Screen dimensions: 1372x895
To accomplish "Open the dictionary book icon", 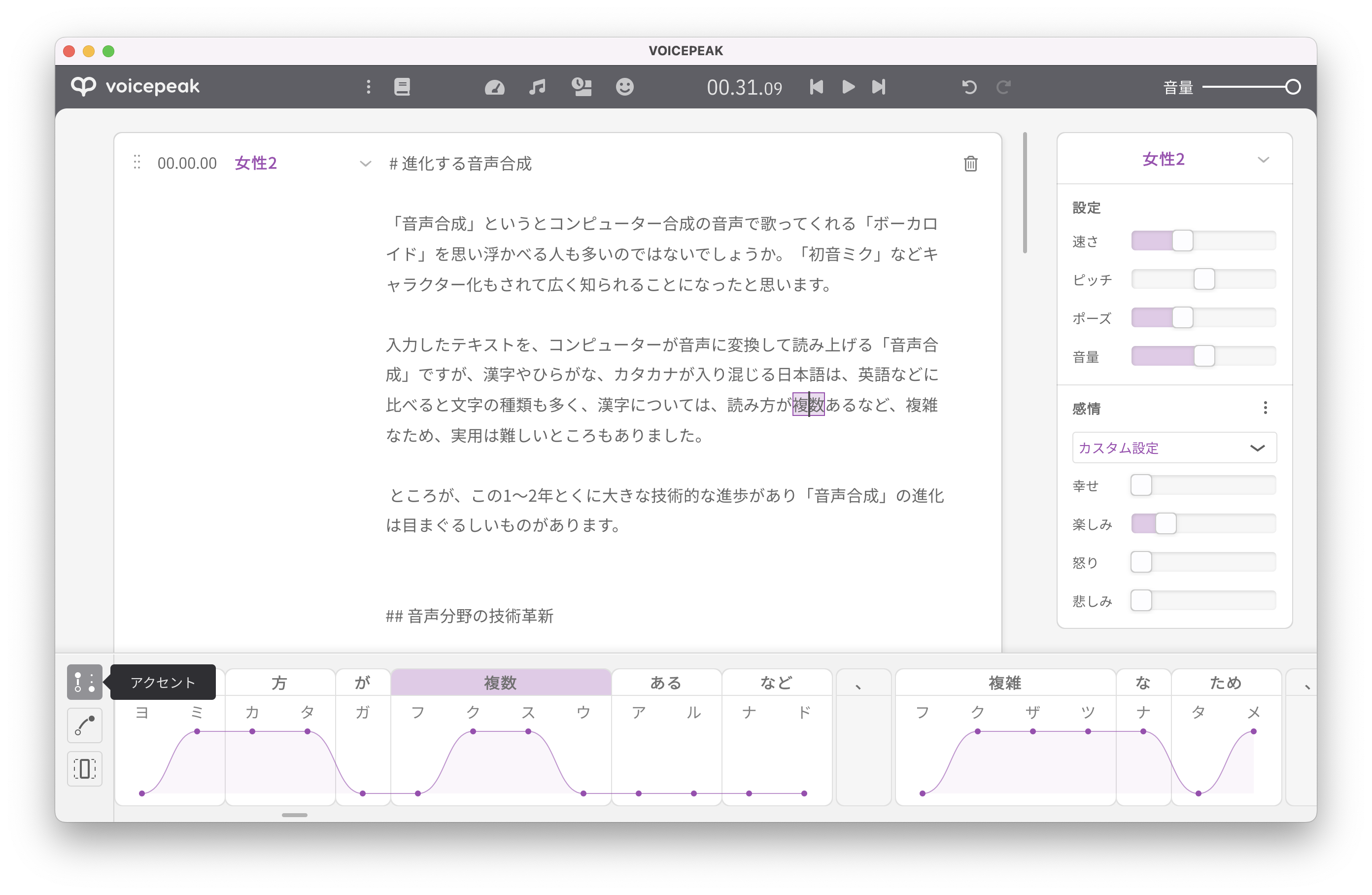I will tap(402, 87).
